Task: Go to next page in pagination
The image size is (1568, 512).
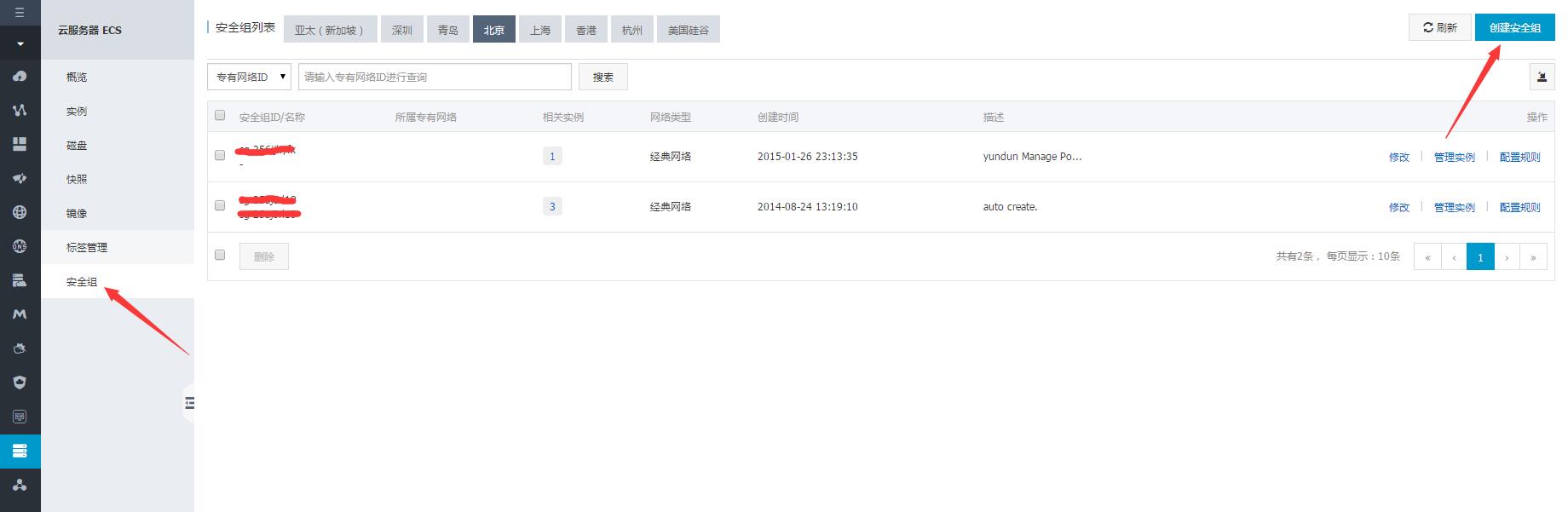Action: coord(1507,256)
